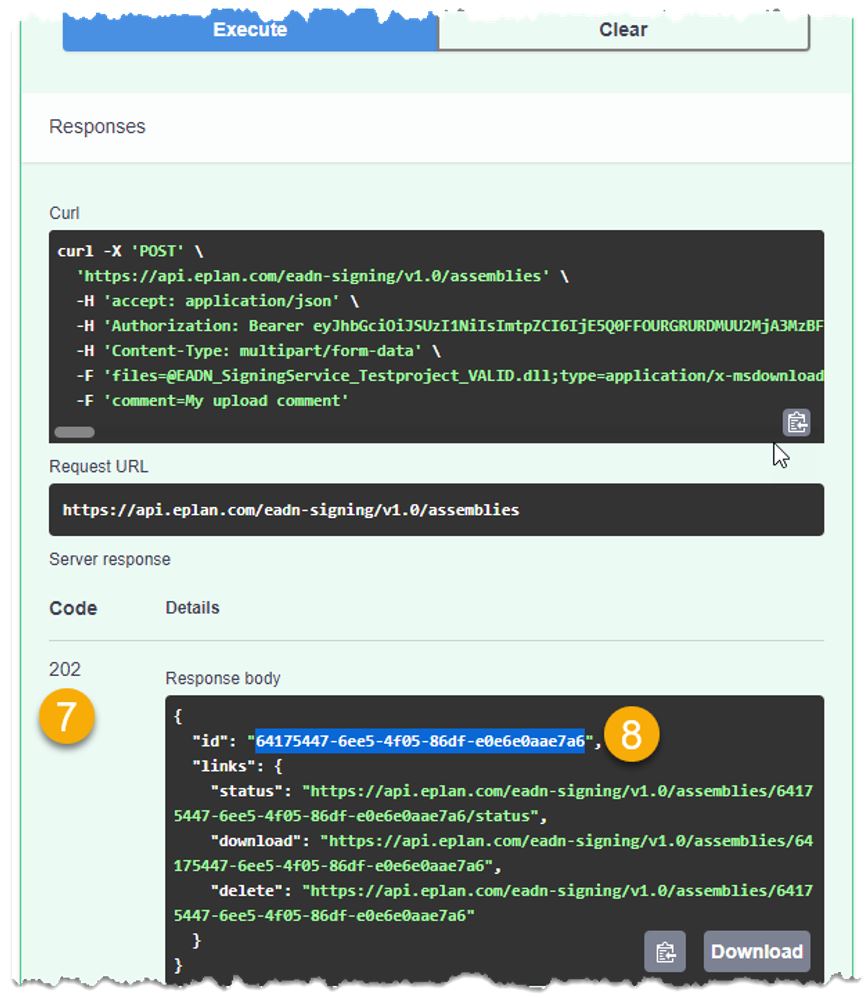Click the status link URL in response

pyautogui.click(x=557, y=791)
